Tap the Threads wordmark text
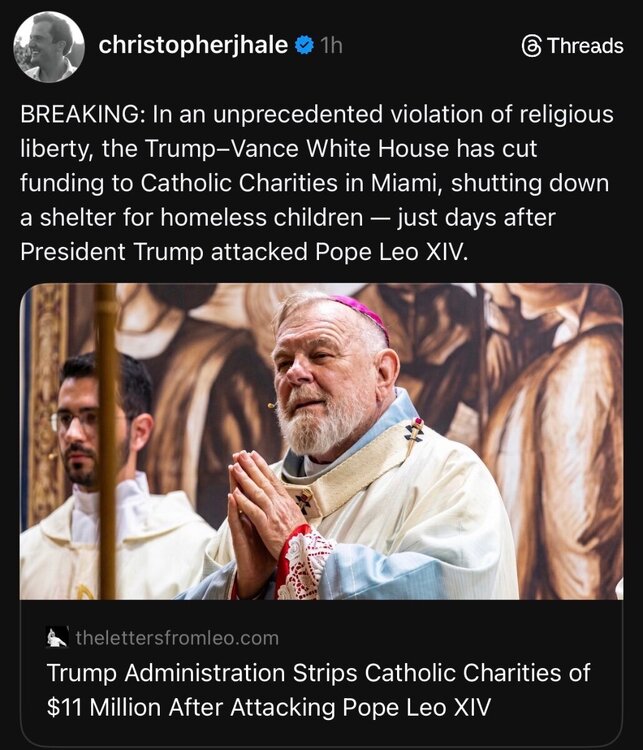 (x=586, y=46)
